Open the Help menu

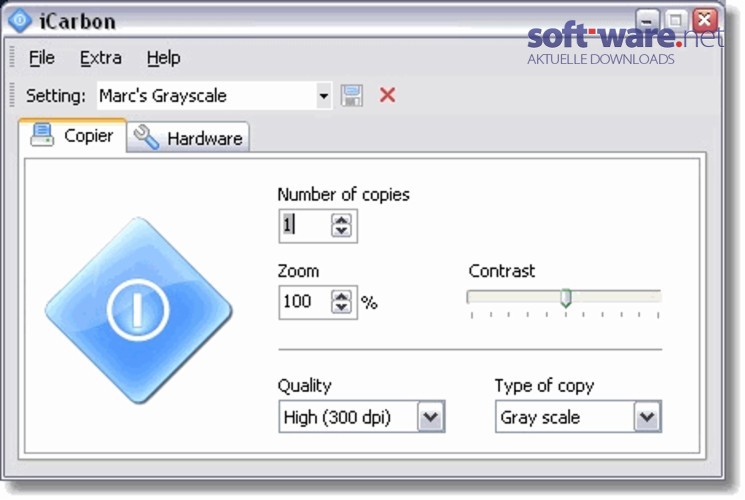(163, 58)
